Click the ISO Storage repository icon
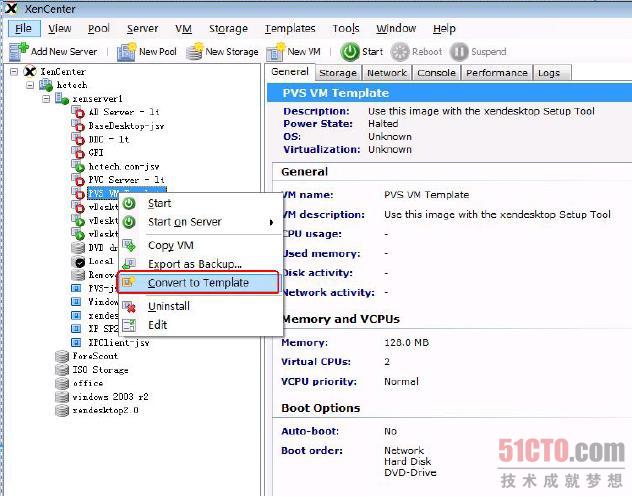 coord(62,370)
